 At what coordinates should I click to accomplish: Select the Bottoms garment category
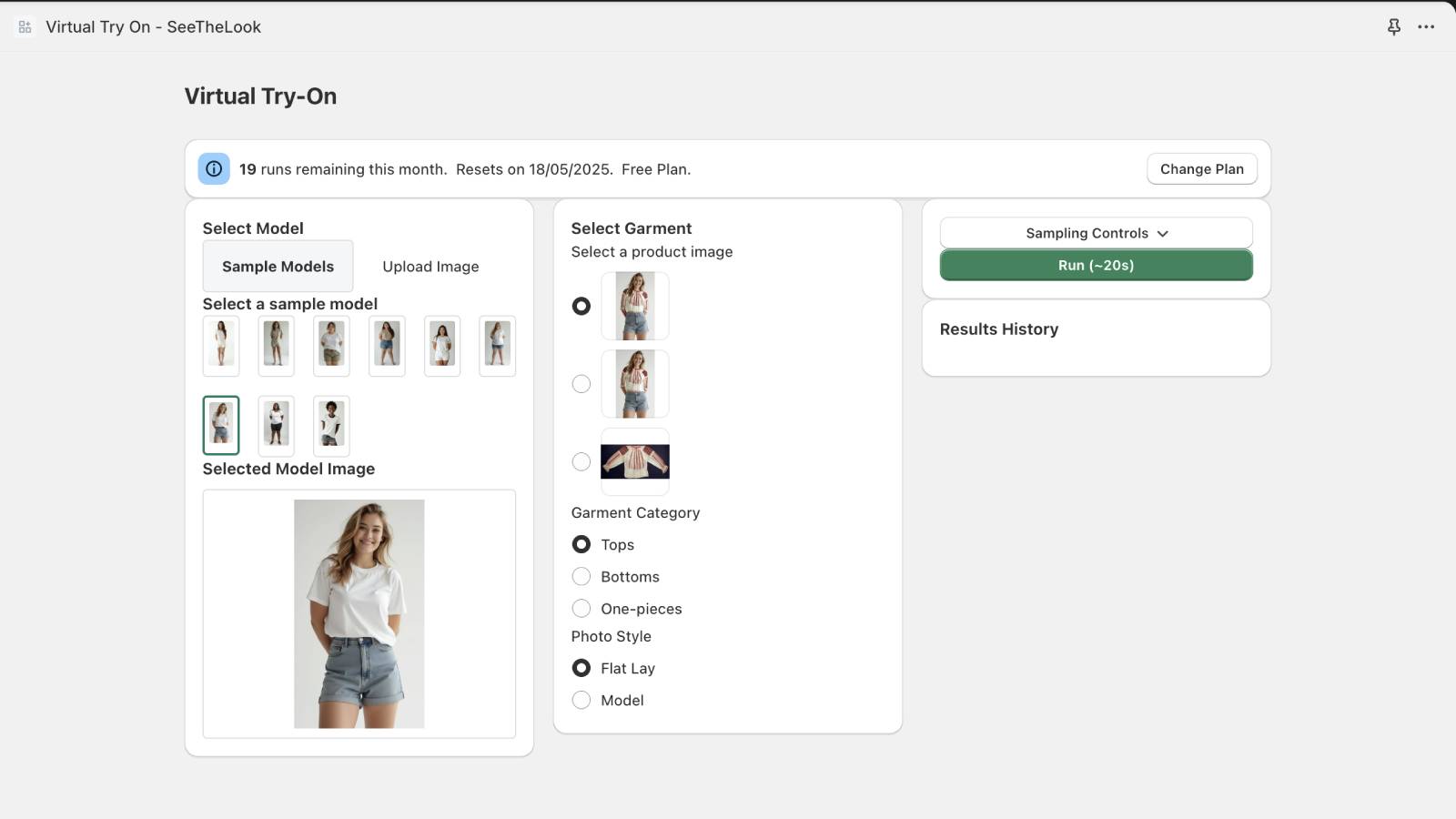coord(581,576)
